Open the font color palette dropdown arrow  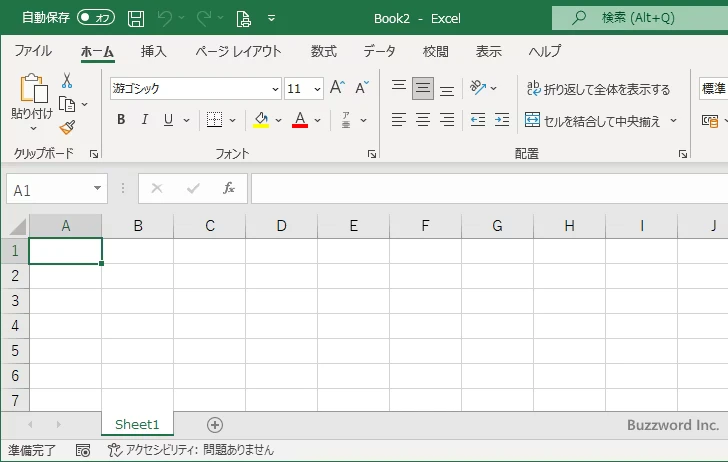(x=317, y=120)
